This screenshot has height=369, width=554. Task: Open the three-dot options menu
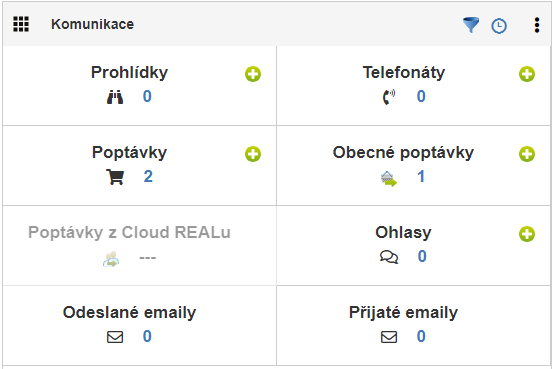coord(537,25)
